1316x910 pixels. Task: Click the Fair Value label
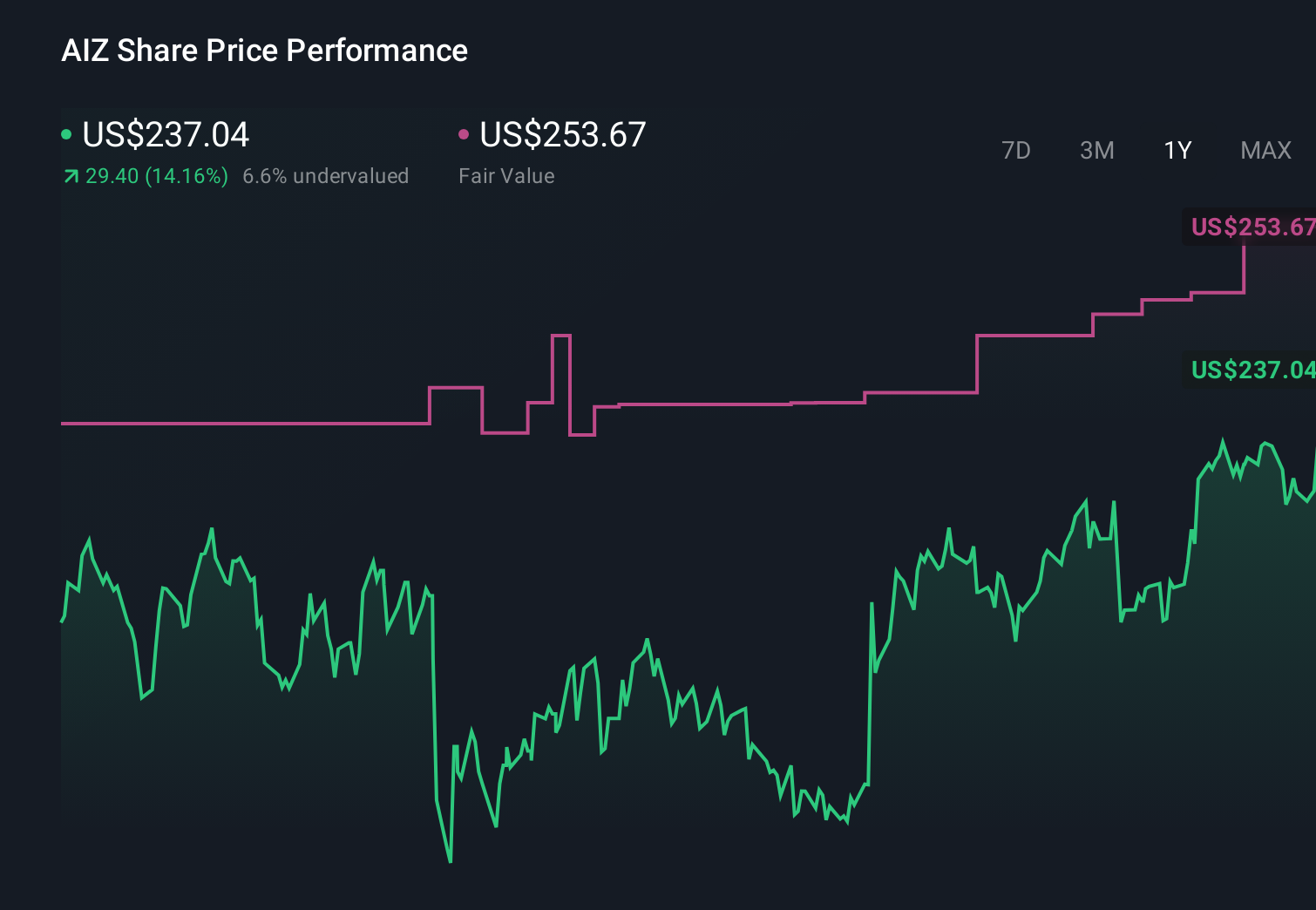507,176
